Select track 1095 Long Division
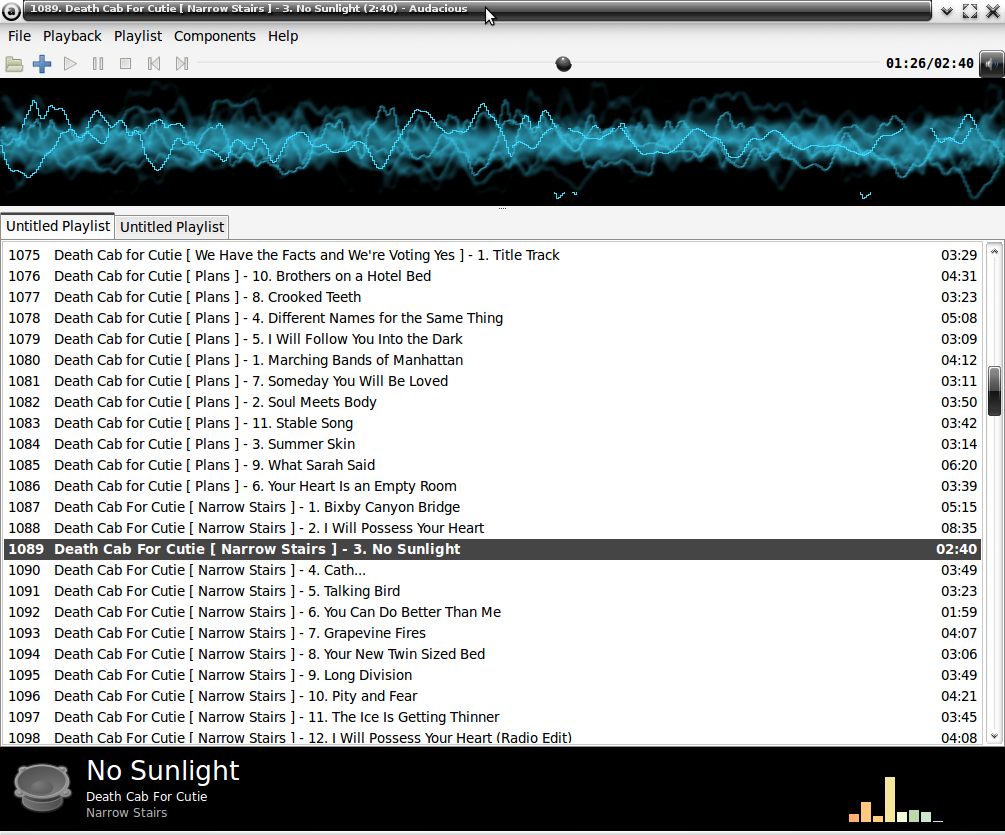 tap(492, 675)
